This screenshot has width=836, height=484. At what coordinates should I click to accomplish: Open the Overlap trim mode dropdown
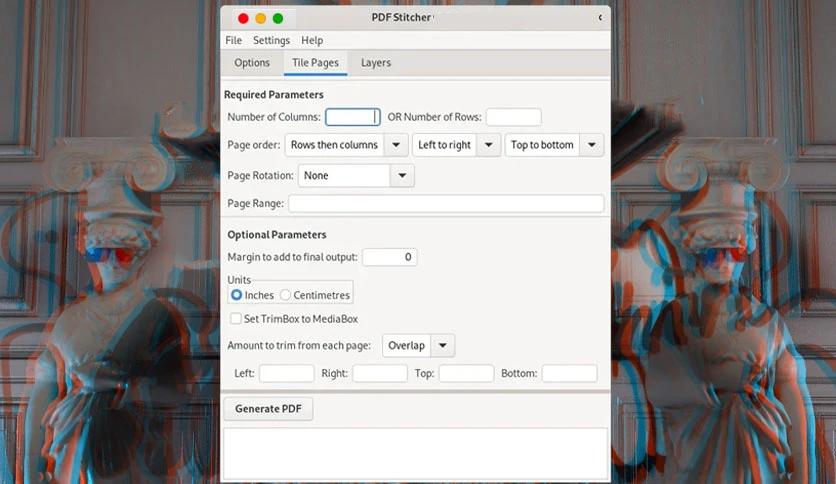coord(419,345)
